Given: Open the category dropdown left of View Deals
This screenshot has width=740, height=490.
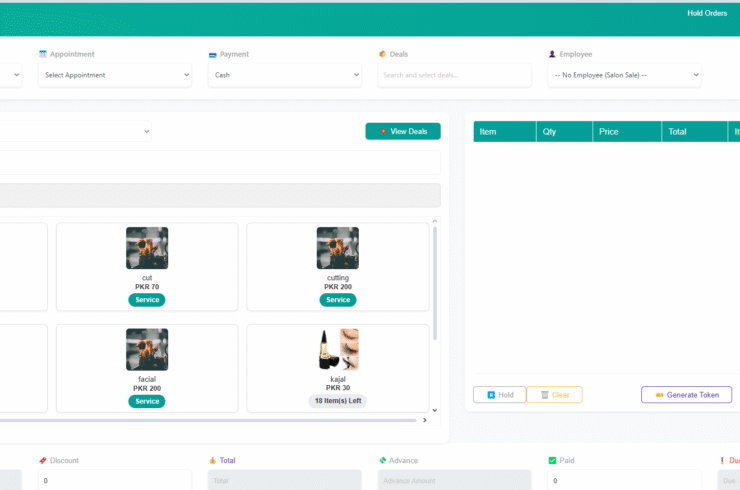Looking at the screenshot, I should pos(76,131).
